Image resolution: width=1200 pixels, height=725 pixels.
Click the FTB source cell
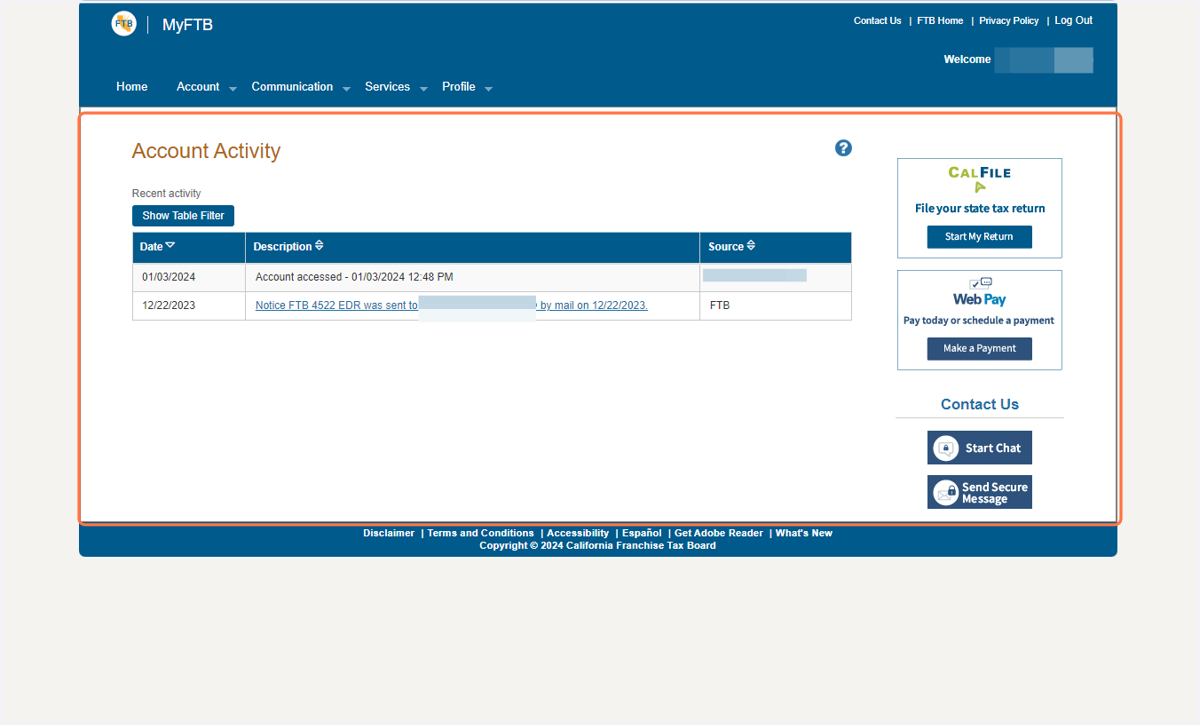tap(775, 306)
